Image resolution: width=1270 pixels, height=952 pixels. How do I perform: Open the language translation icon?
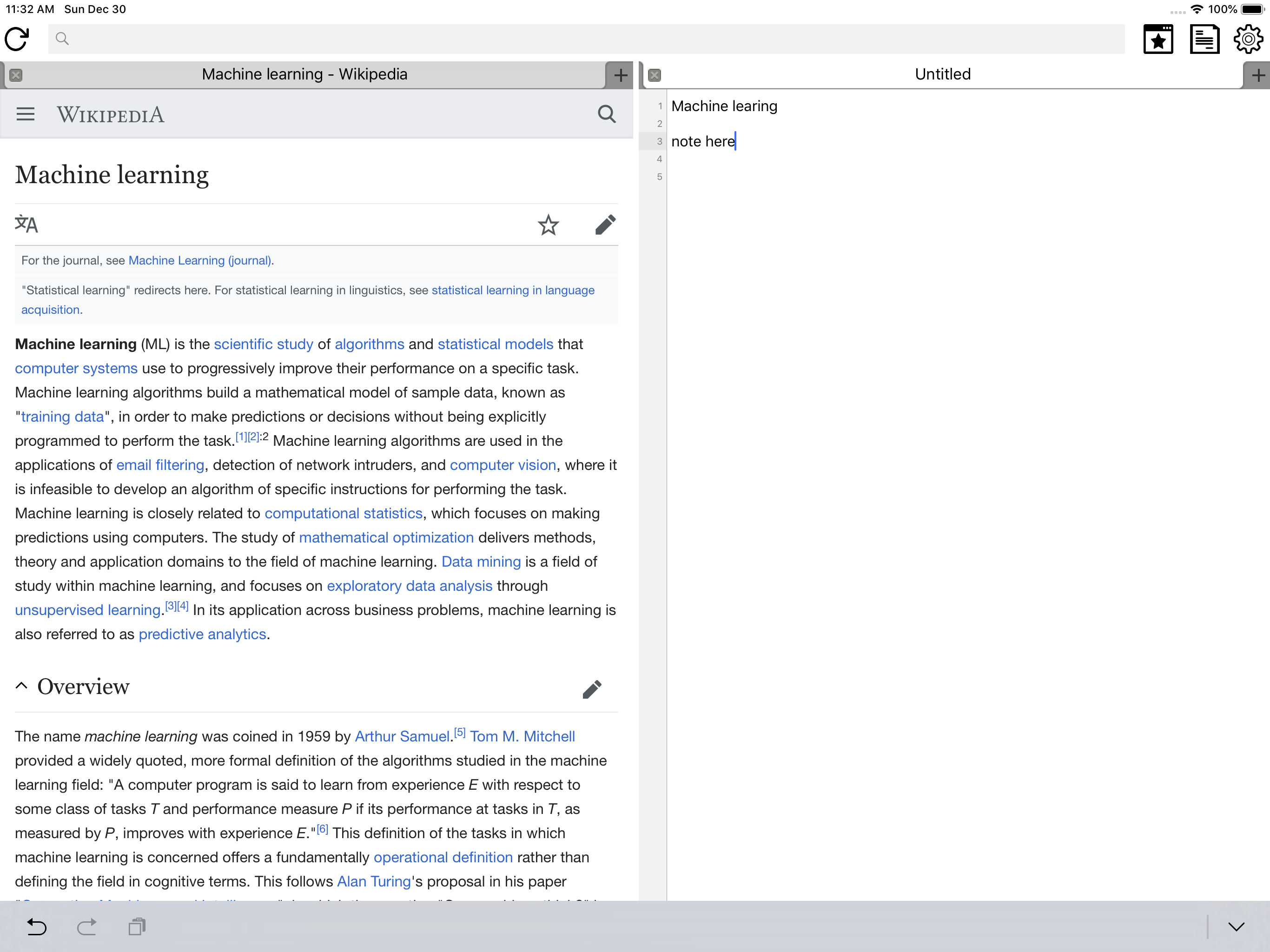tap(26, 225)
